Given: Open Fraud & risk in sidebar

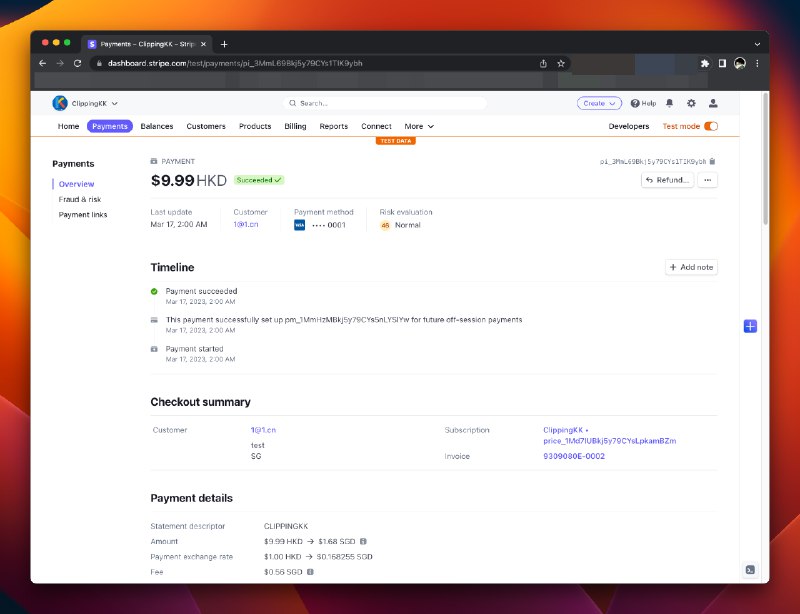Looking at the screenshot, I should tap(80, 199).
